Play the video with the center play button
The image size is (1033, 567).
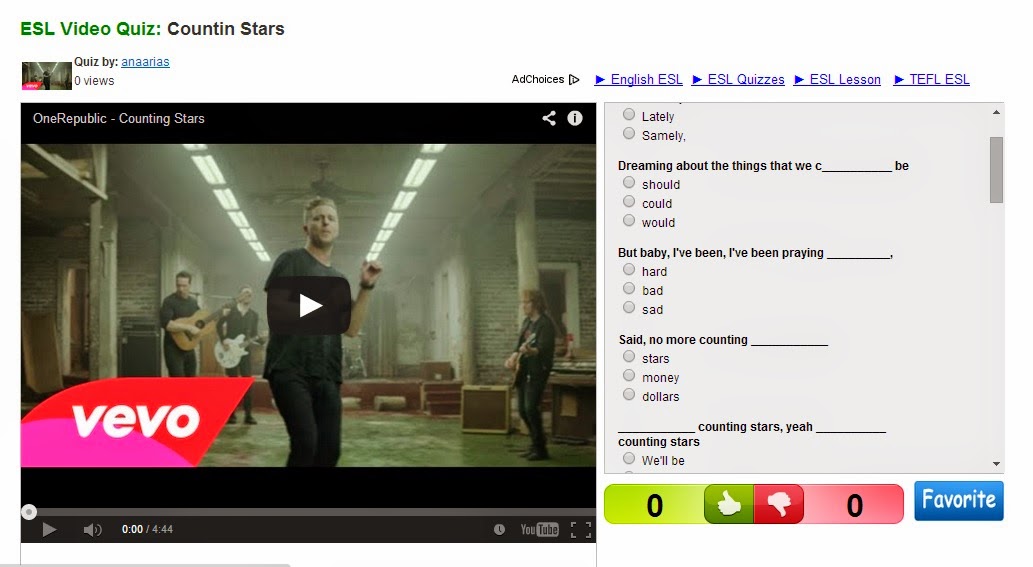point(309,305)
